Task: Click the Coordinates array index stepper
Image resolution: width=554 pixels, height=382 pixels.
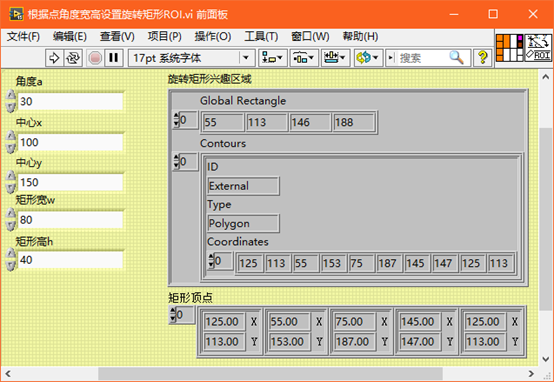Action: click(211, 261)
